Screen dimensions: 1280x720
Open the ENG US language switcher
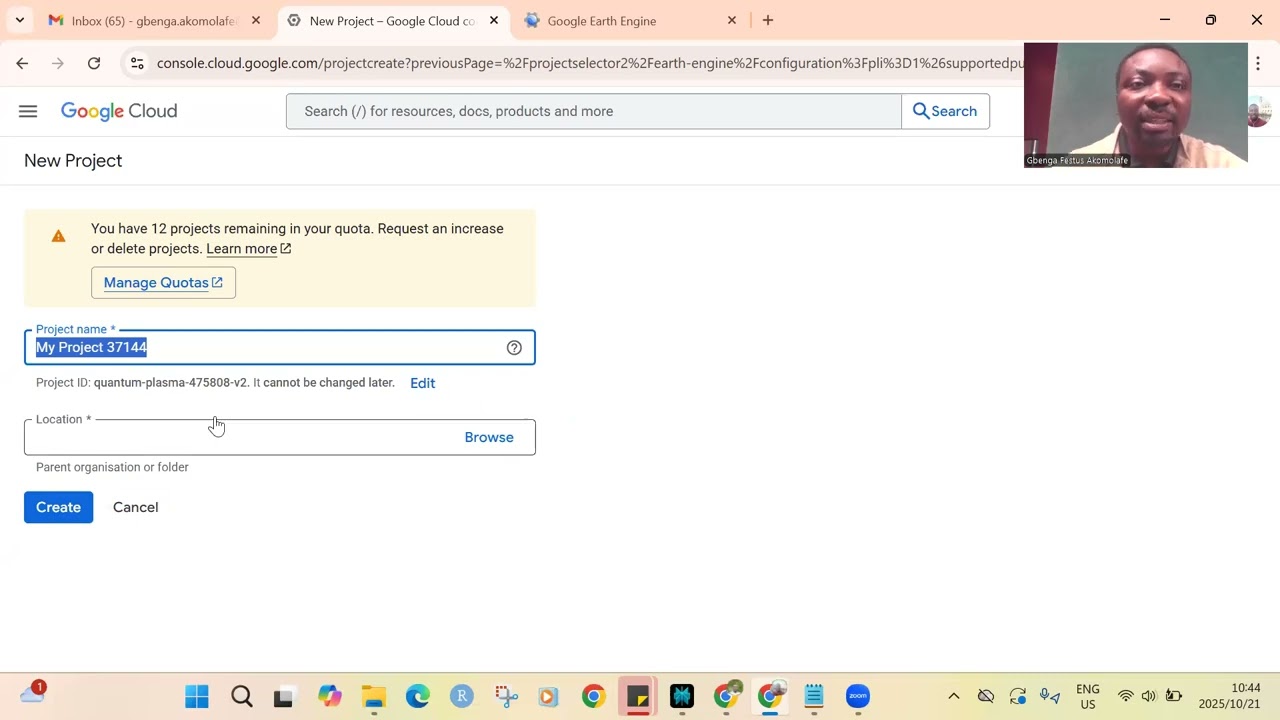(x=1087, y=696)
